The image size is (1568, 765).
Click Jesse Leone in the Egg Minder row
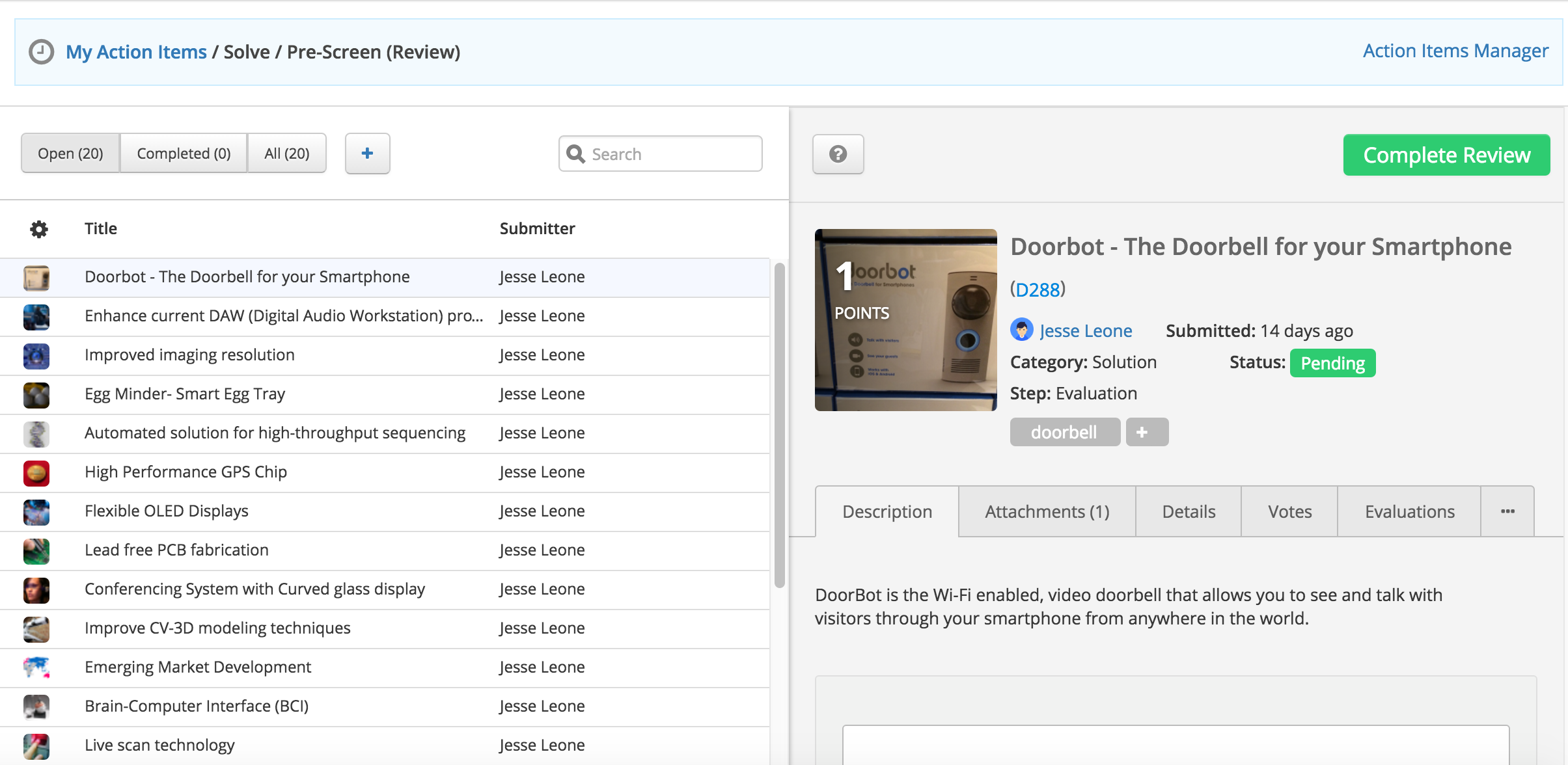(x=542, y=394)
